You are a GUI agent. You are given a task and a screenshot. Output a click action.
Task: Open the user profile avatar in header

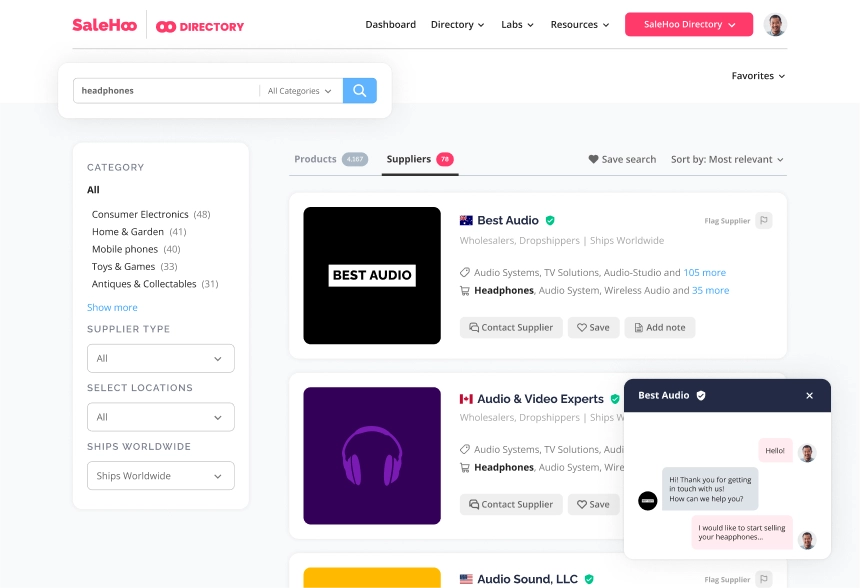coord(775,25)
